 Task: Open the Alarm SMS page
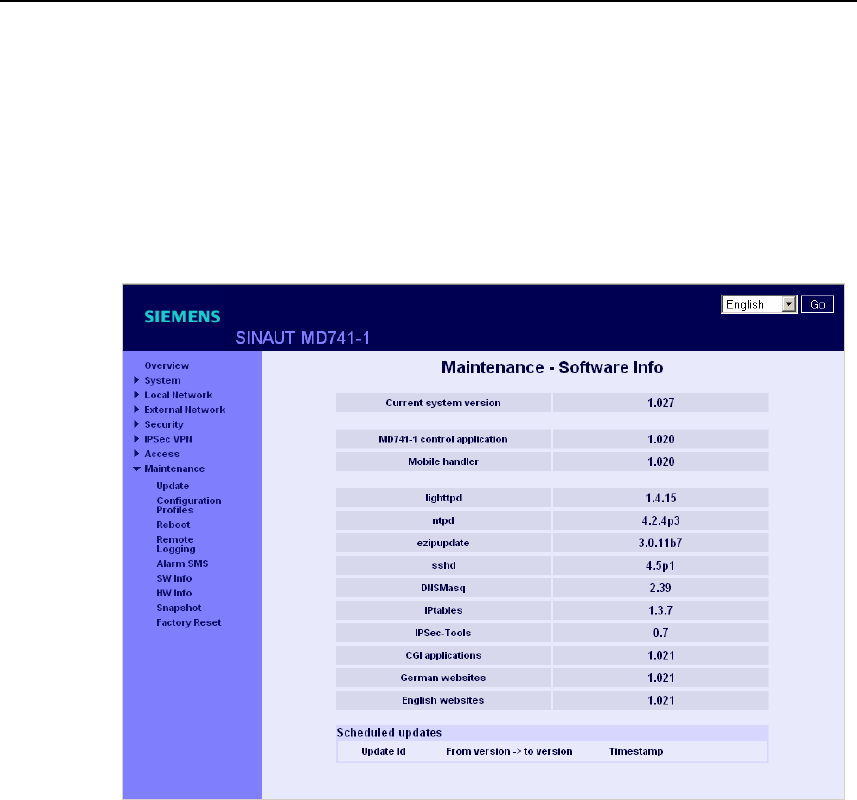[182, 563]
